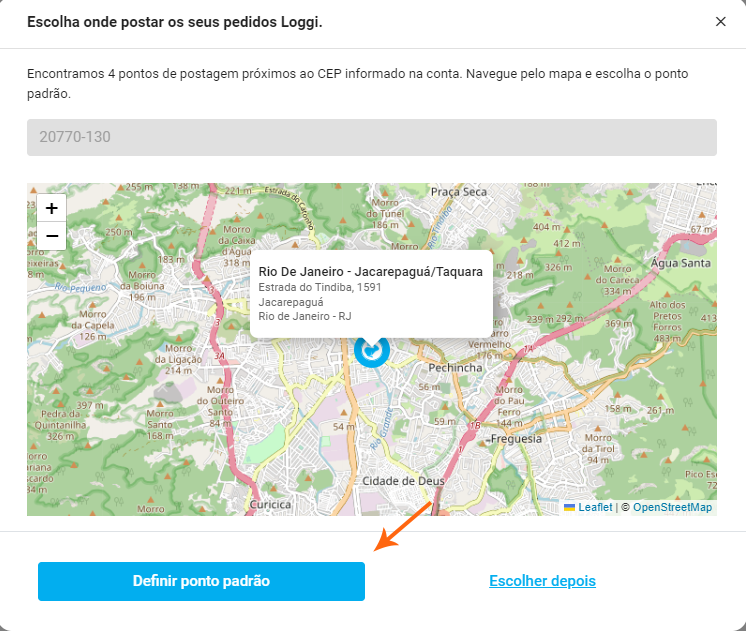The image size is (746, 631).
Task: Click the Alto dos Pretos Forros label
Action: [x=667, y=322]
